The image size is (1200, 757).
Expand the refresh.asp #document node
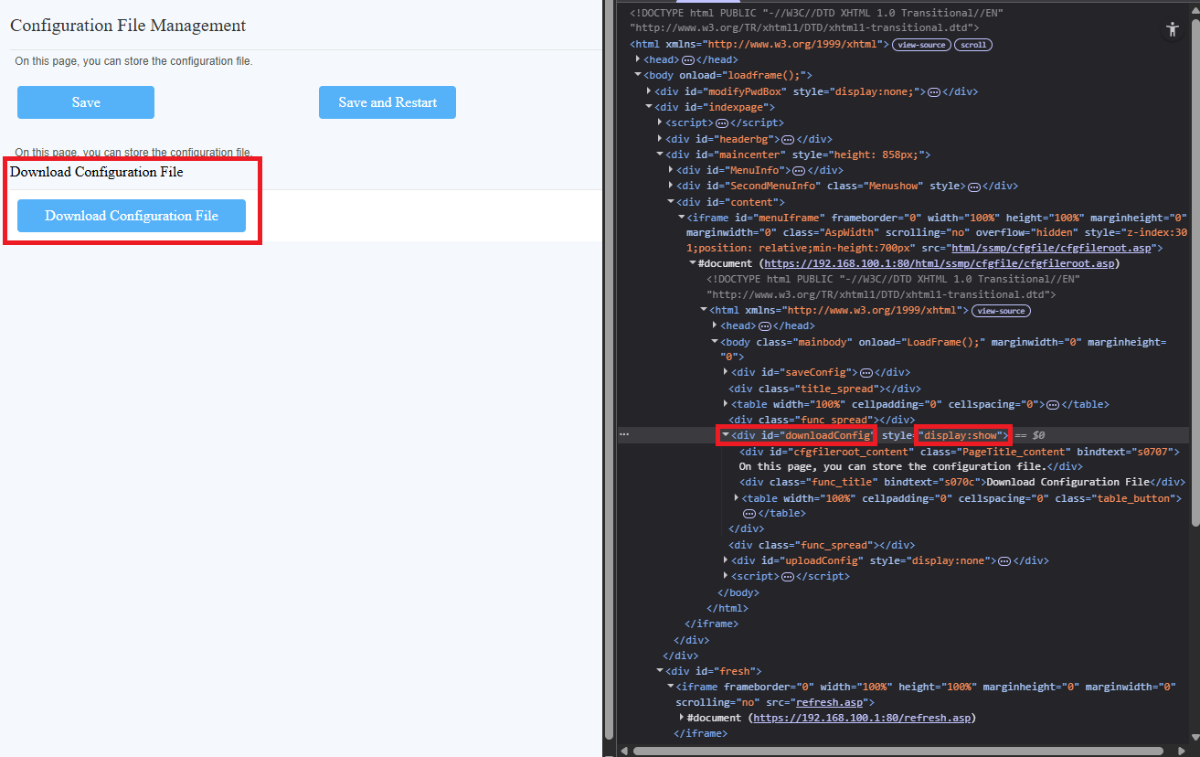coord(681,718)
